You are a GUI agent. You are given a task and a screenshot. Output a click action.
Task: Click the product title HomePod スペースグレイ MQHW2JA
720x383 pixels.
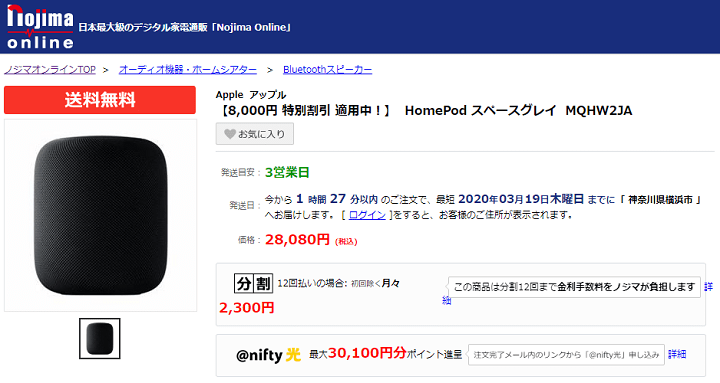point(518,111)
